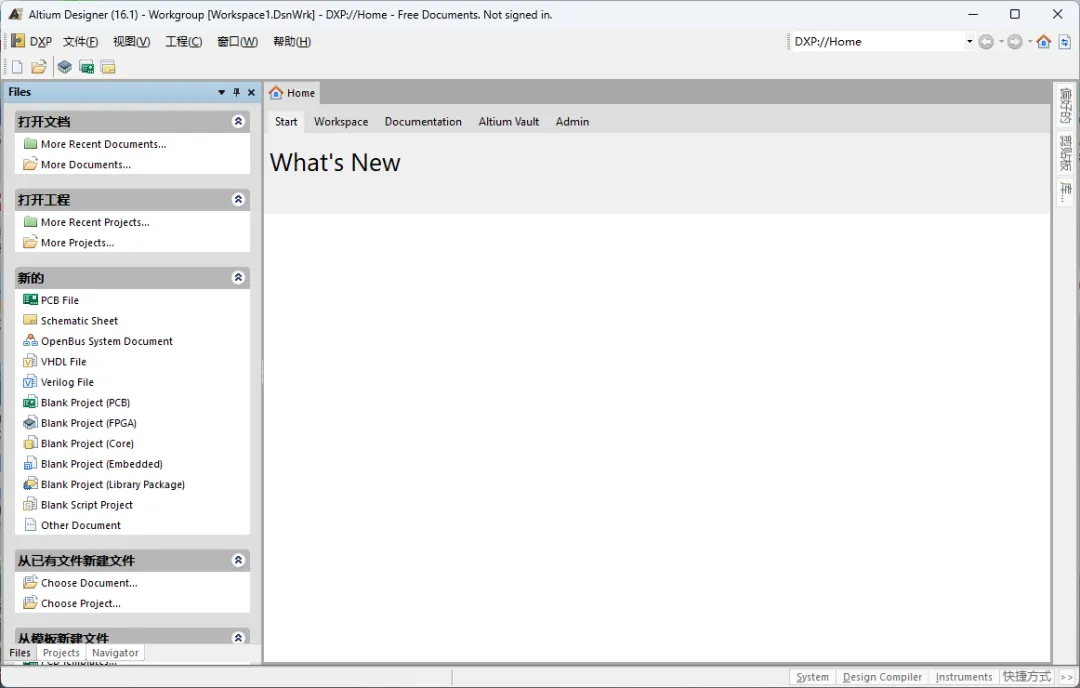This screenshot has height=688, width=1080.
Task: Switch to the Documentation page tab
Action: point(423,121)
